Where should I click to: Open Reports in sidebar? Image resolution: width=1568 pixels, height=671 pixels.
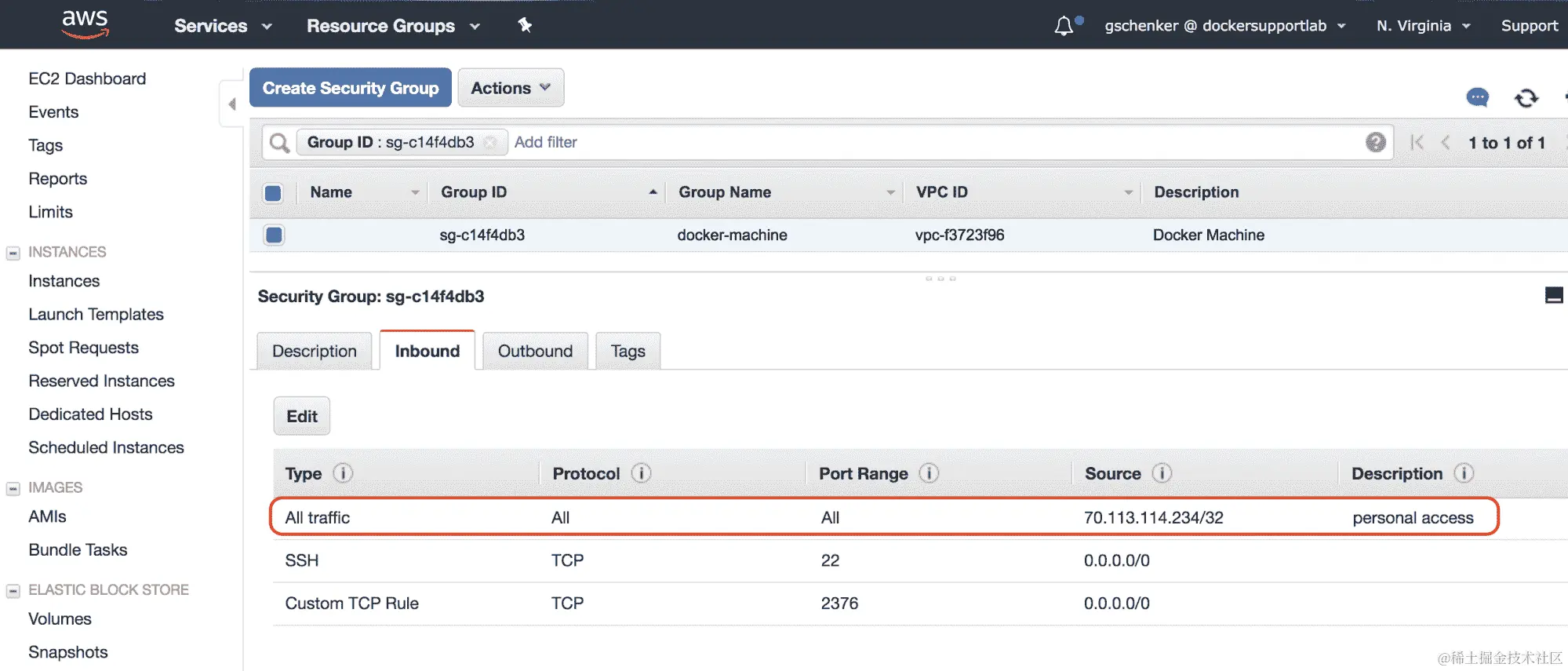(x=57, y=179)
